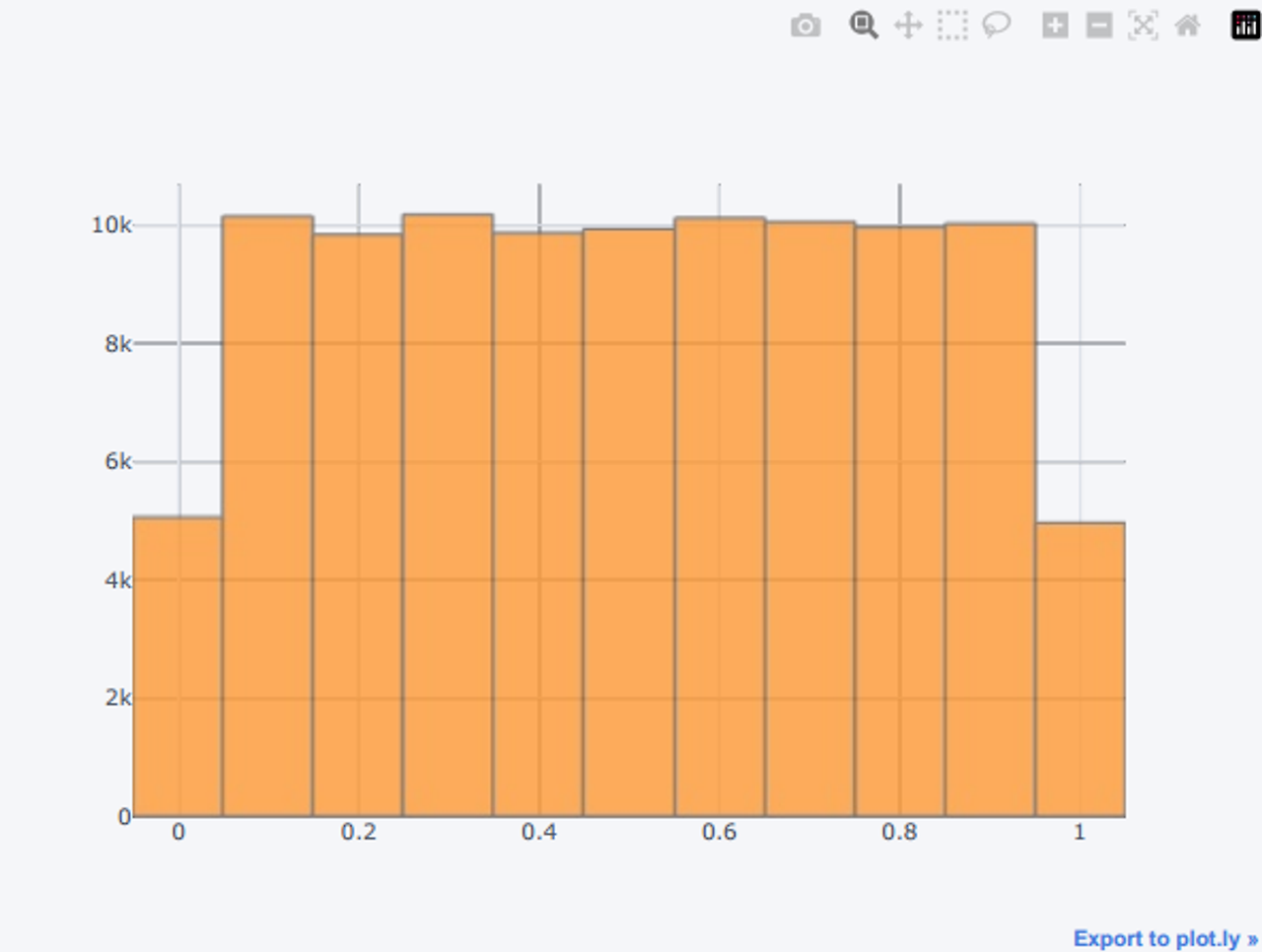1262x952 pixels.
Task: Click the histogram bar centered at 1
Action: [1081, 669]
